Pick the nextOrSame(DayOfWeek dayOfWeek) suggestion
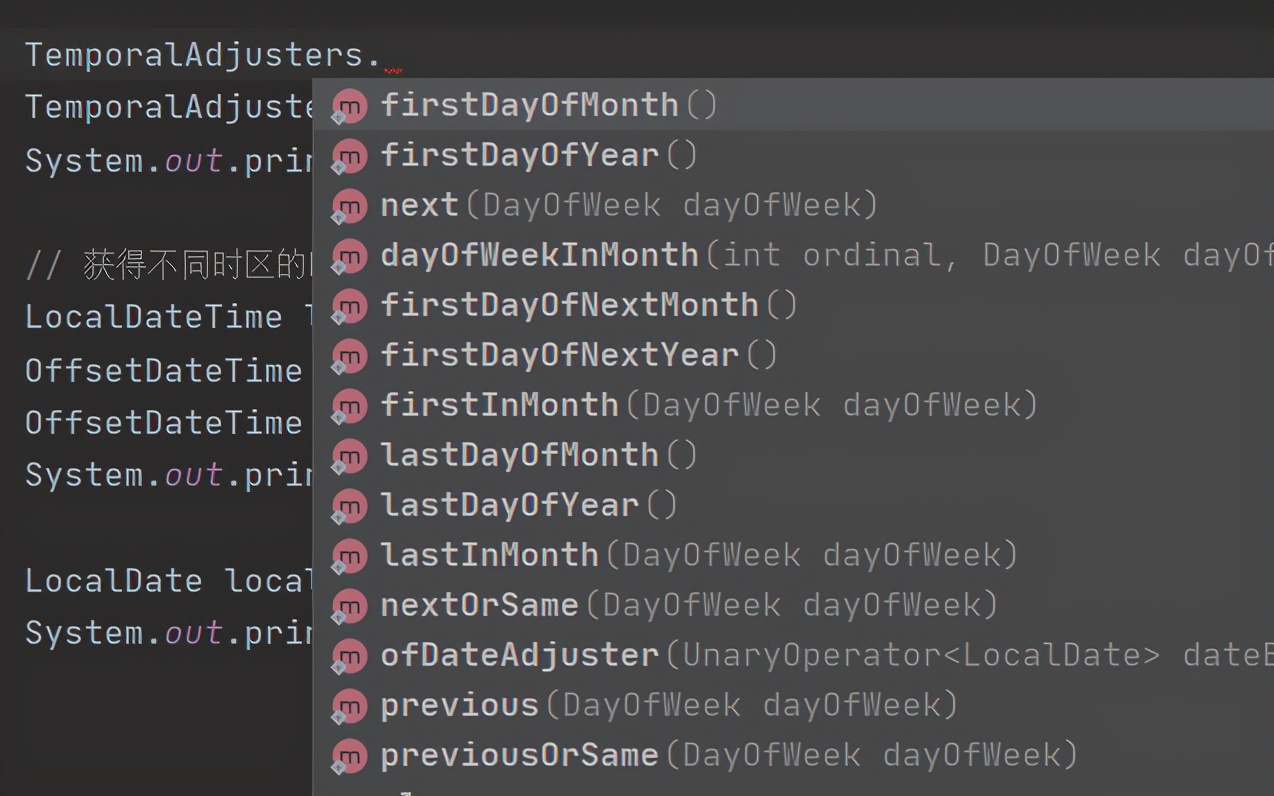This screenshot has height=796, width=1274. coord(688,605)
